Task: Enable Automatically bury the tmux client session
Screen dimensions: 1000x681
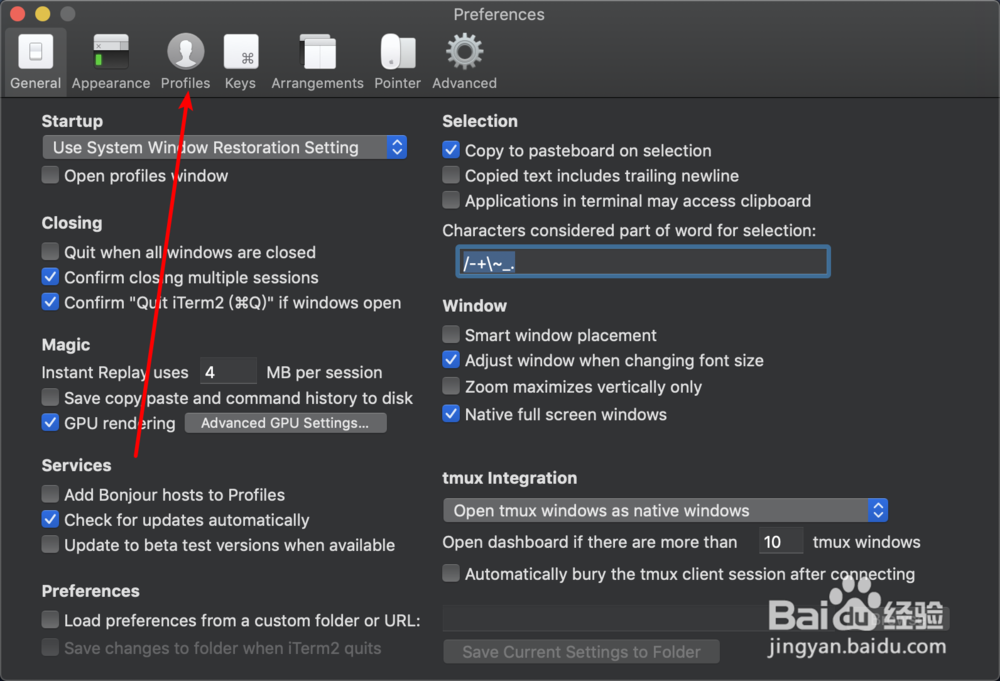Action: [451, 573]
